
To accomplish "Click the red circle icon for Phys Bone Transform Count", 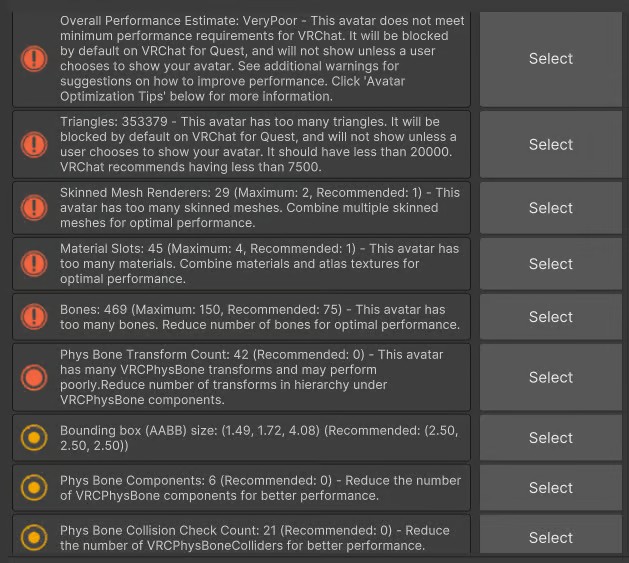I will [34, 377].
